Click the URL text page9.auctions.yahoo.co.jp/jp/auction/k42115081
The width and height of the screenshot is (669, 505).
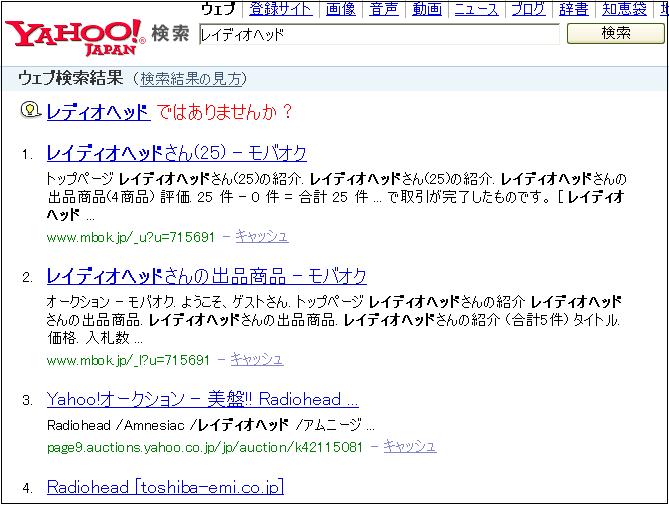(204, 447)
